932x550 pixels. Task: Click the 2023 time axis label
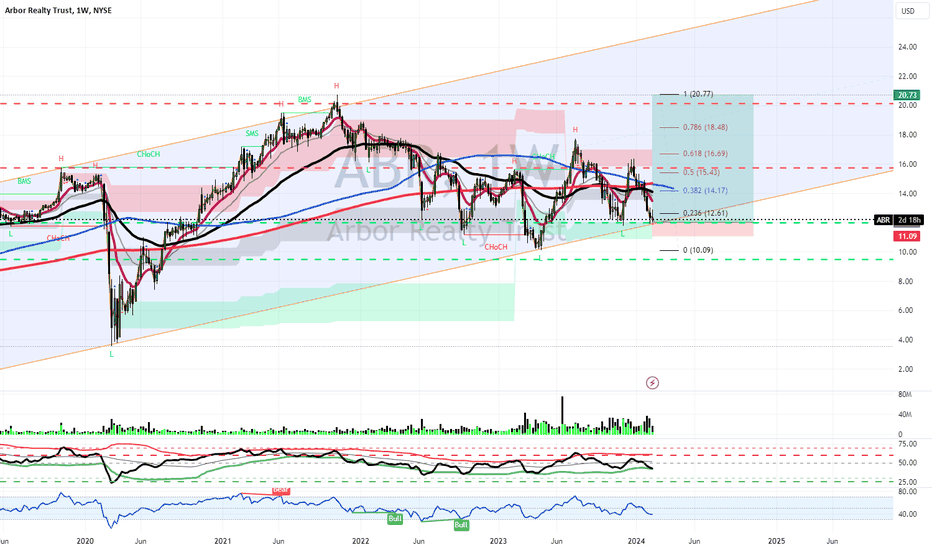pos(498,542)
